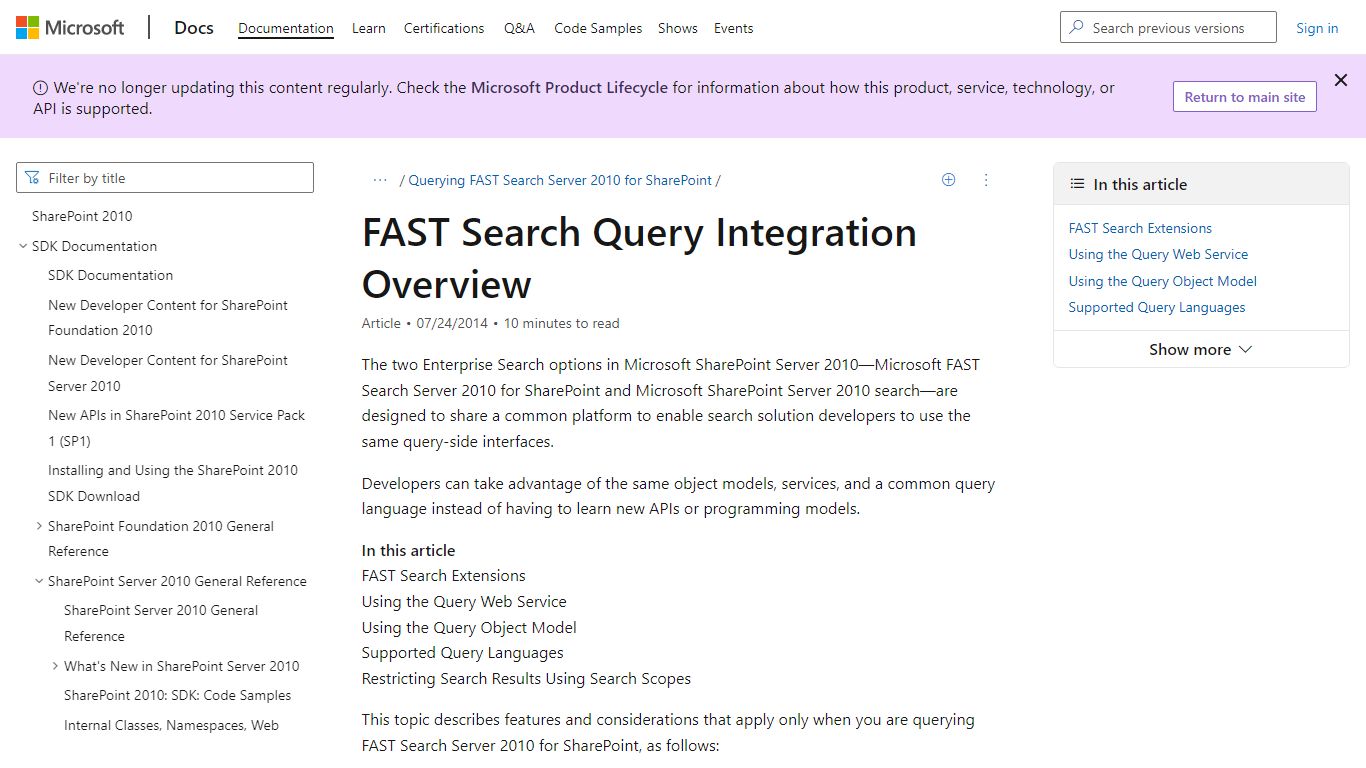Click the FAST Search Query Integration Overview heading
1366x768 pixels.
[639, 258]
